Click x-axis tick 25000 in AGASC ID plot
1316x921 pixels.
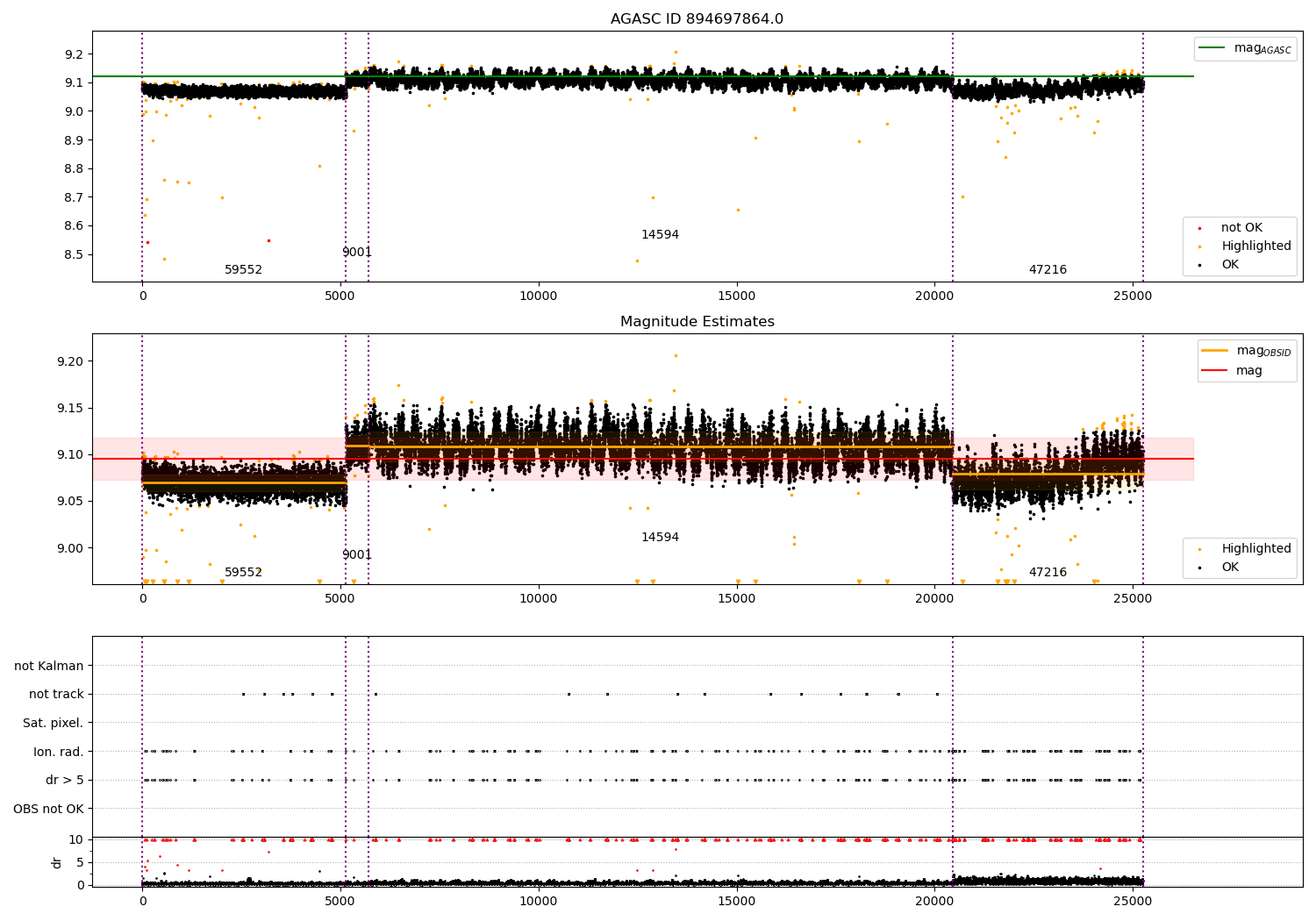pos(1133,296)
